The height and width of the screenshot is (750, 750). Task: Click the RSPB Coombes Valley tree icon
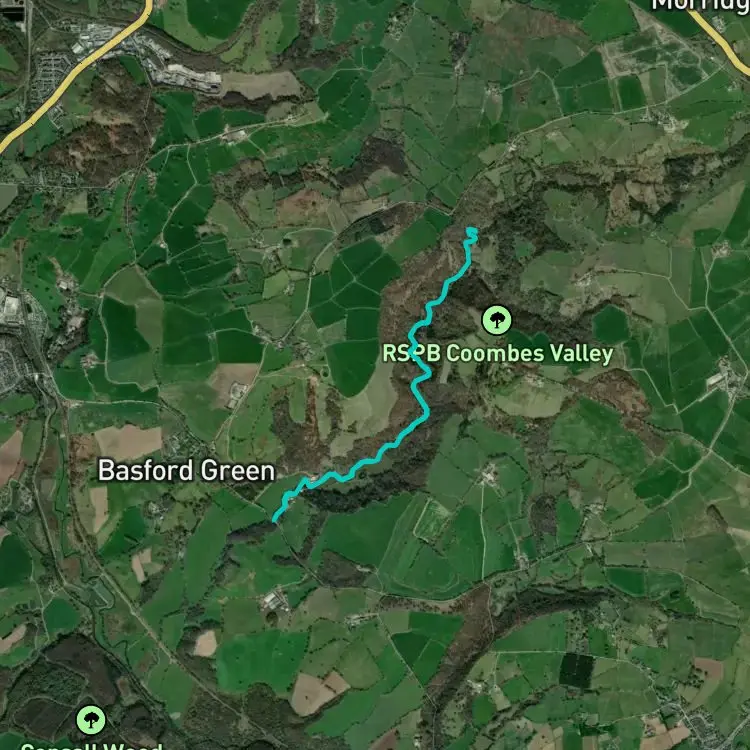click(496, 320)
